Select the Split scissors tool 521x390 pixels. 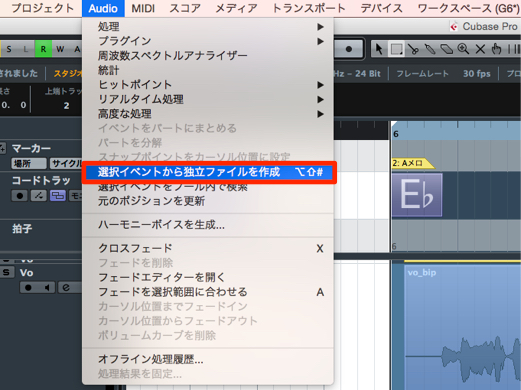pyautogui.click(x=413, y=49)
